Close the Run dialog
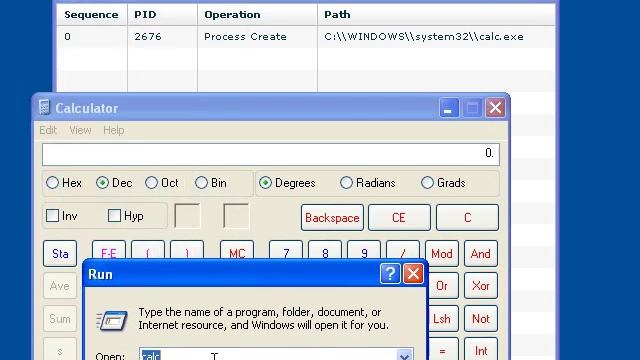 pos(413,274)
